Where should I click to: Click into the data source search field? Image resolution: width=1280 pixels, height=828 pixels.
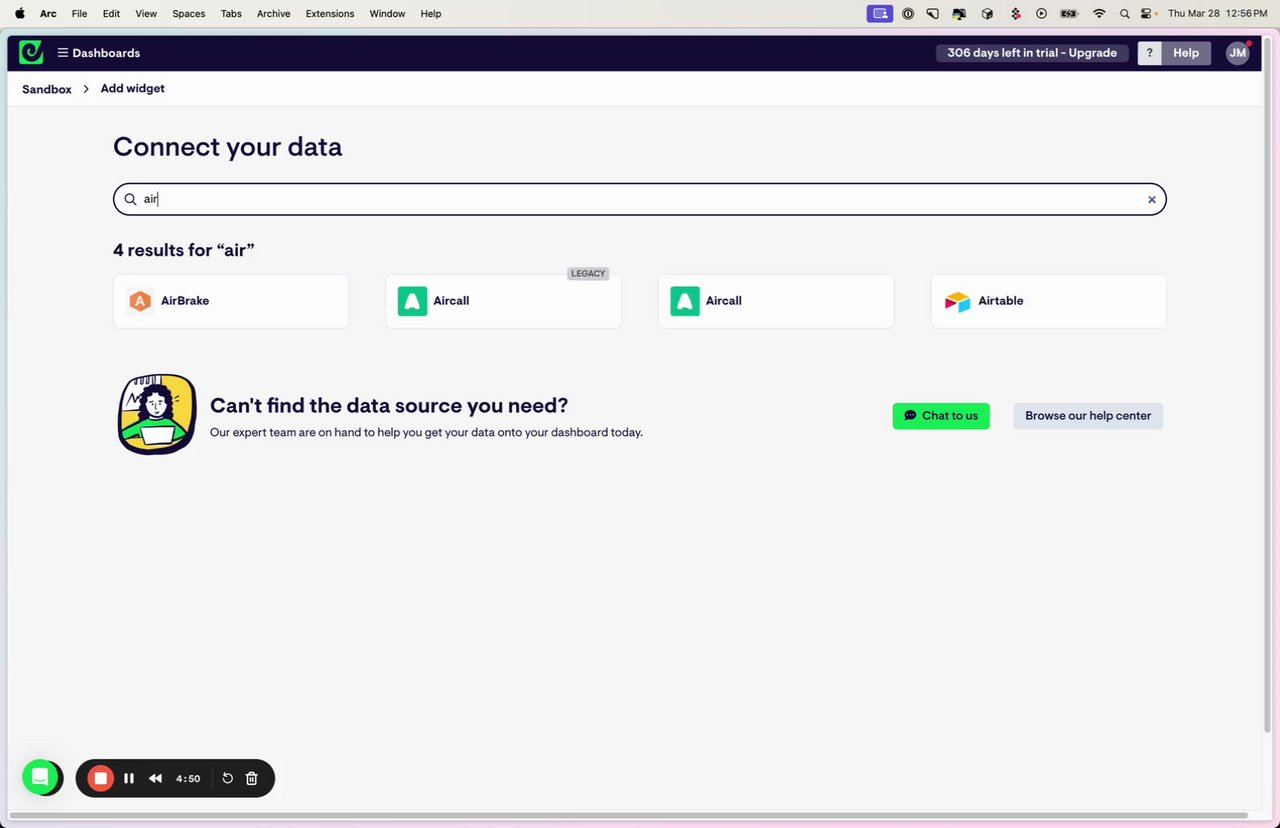coord(640,199)
